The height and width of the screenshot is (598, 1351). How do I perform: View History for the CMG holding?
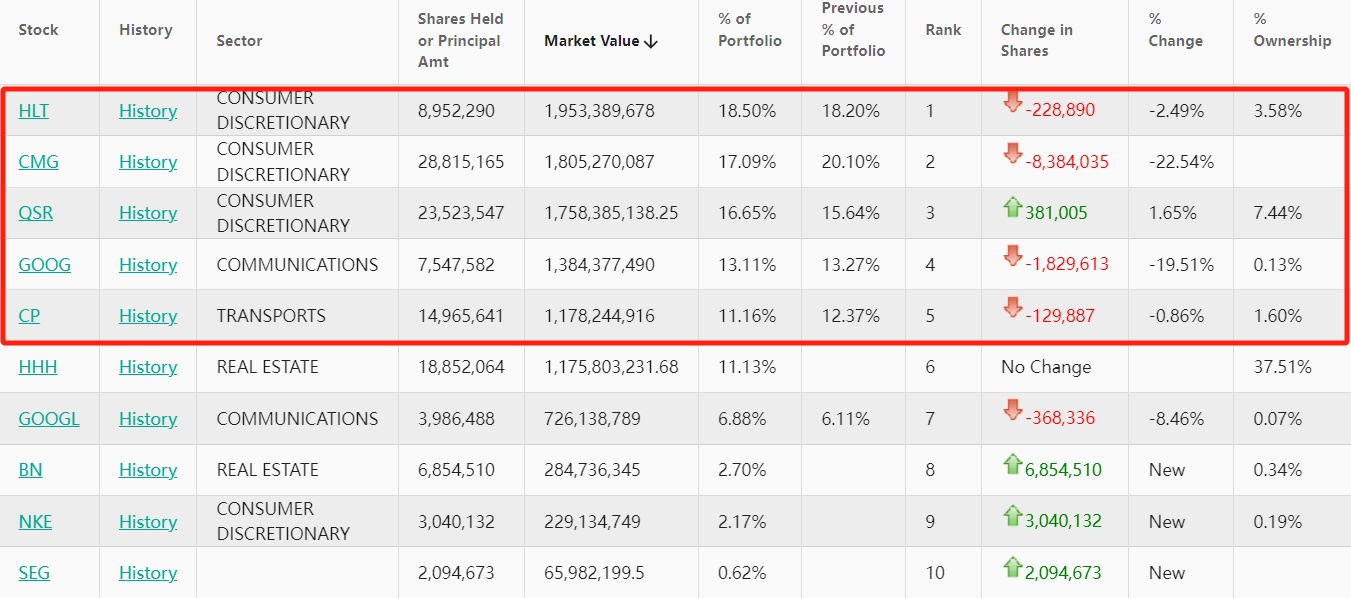coord(148,162)
